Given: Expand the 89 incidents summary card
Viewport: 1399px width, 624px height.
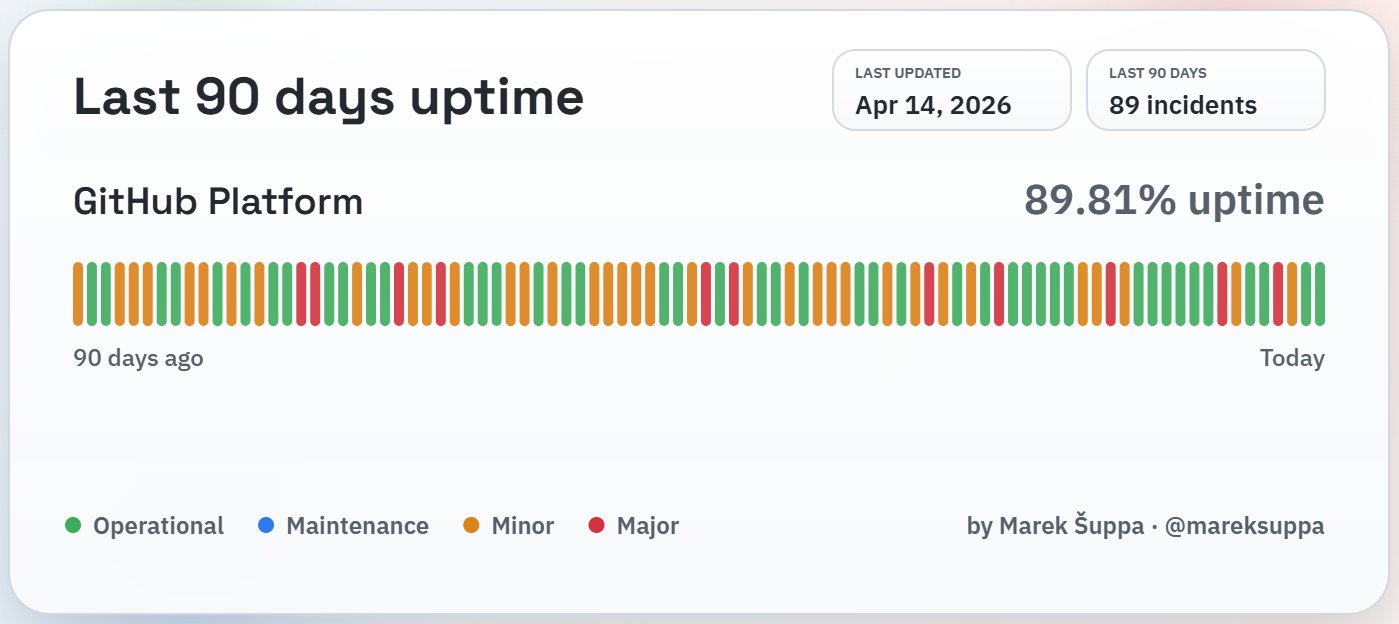Looking at the screenshot, I should (1205, 89).
